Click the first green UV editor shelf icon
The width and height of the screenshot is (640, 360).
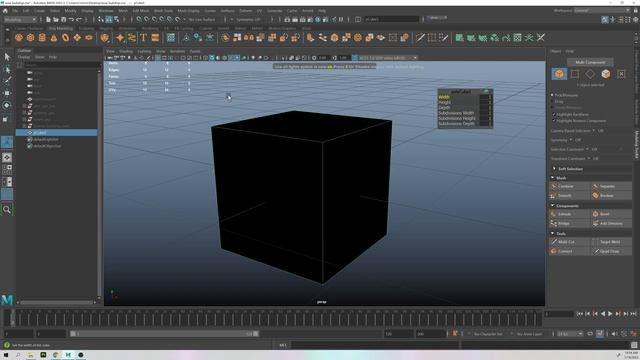tap(460, 38)
